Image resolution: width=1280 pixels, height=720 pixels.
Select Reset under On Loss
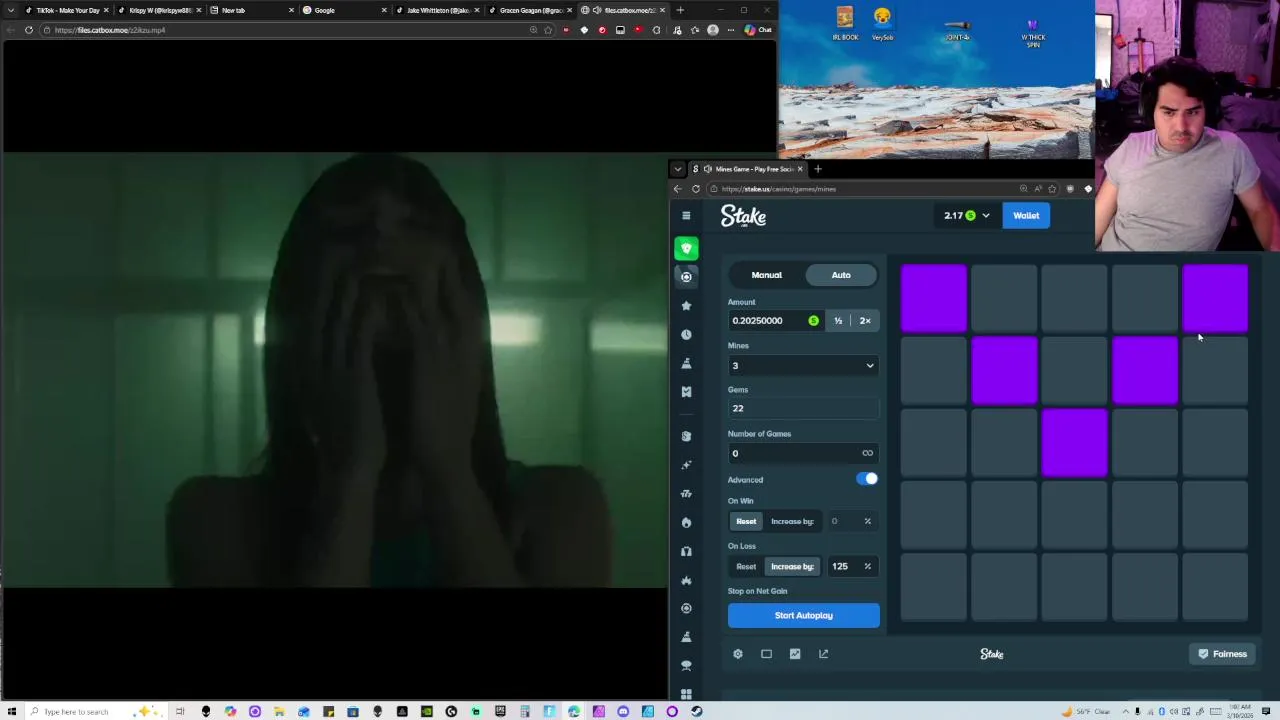pos(746,566)
